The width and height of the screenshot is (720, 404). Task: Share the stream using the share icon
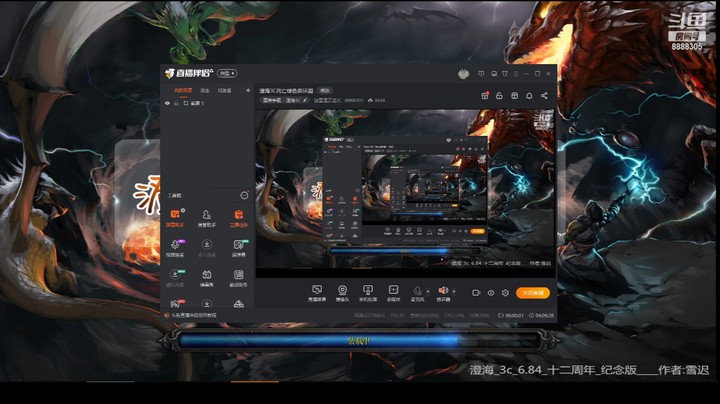(544, 95)
